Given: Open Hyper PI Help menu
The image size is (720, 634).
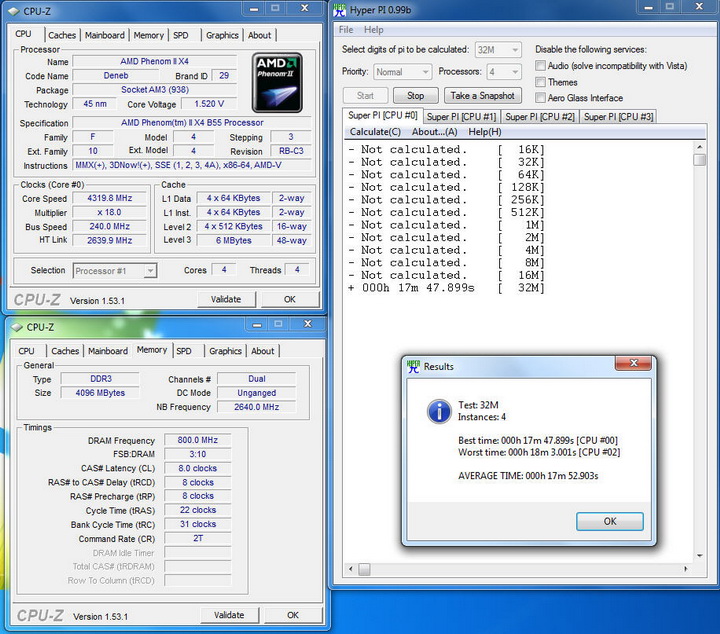Looking at the screenshot, I should tap(373, 30).
